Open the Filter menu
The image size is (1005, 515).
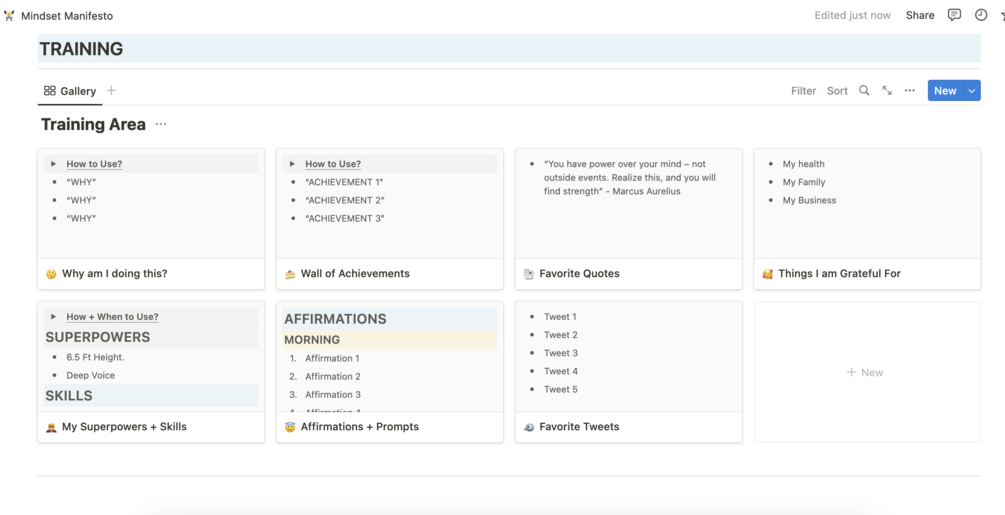[803, 90]
